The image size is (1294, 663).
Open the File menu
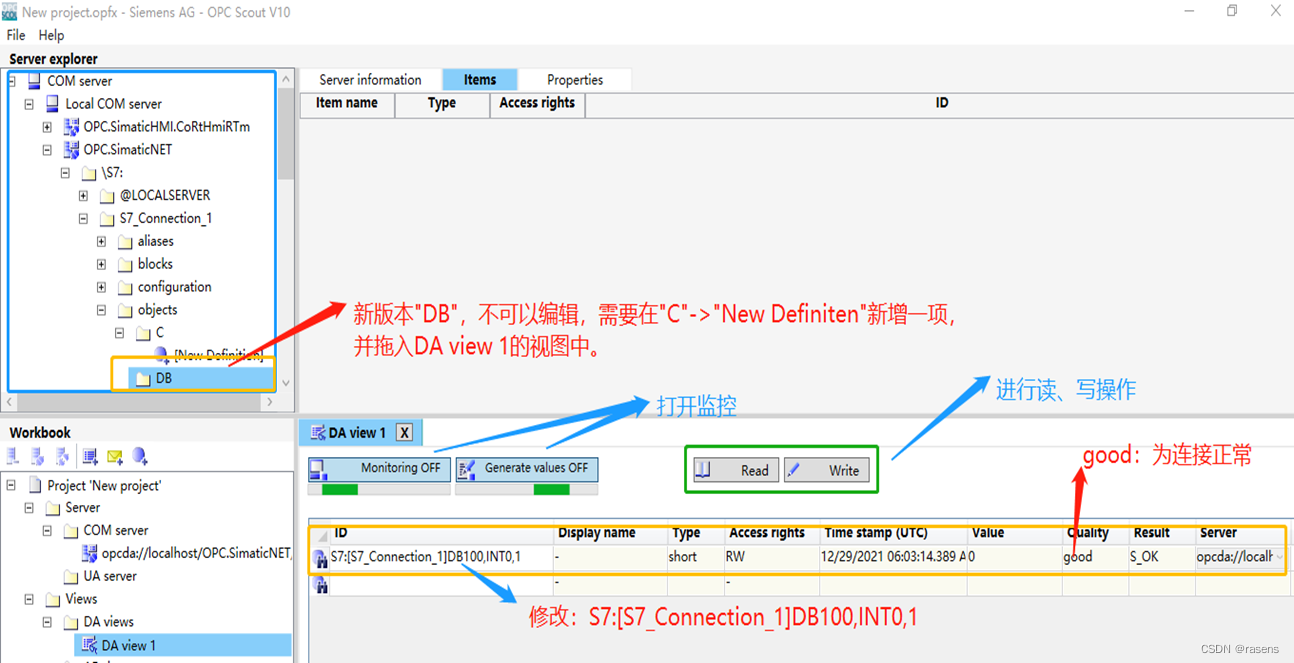click(16, 35)
